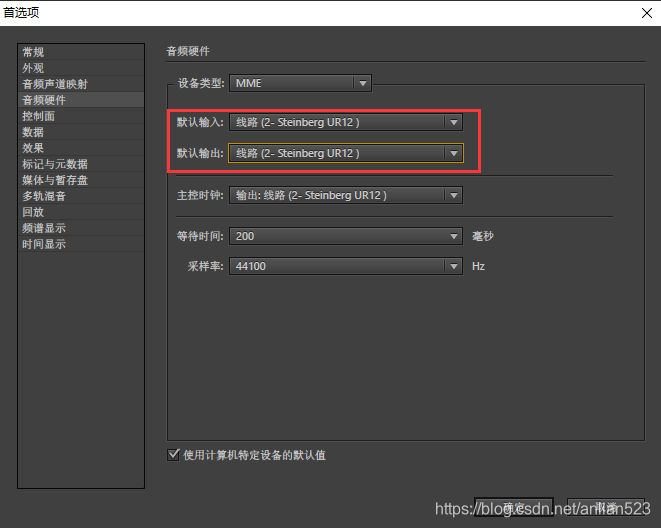Select the 回放 category
661x528 pixels.
81,212
